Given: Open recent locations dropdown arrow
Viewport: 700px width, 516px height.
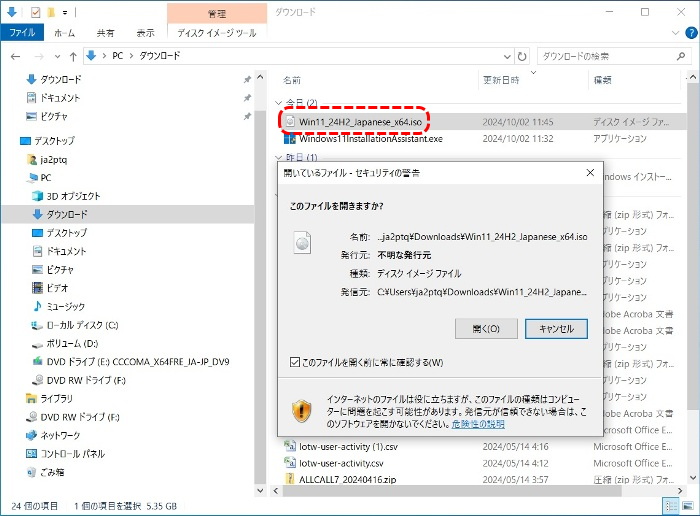Looking at the screenshot, I should pos(57,56).
